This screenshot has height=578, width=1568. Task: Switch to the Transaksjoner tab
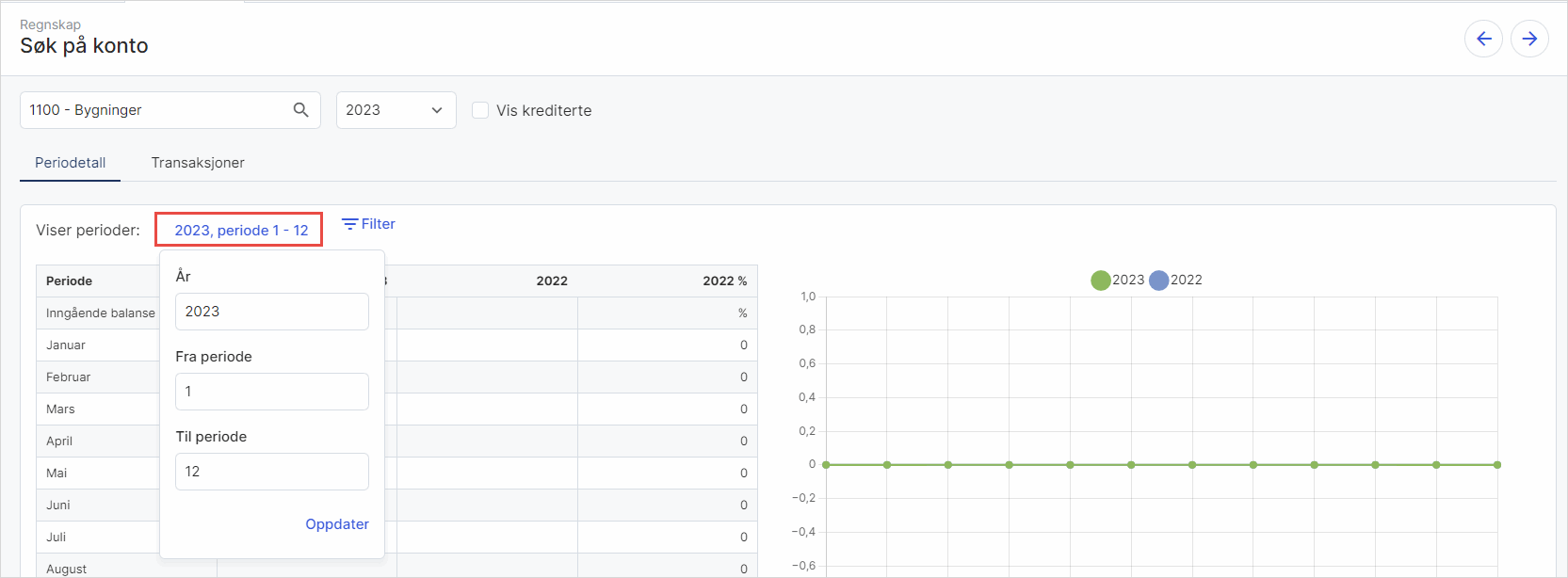pyautogui.click(x=198, y=163)
